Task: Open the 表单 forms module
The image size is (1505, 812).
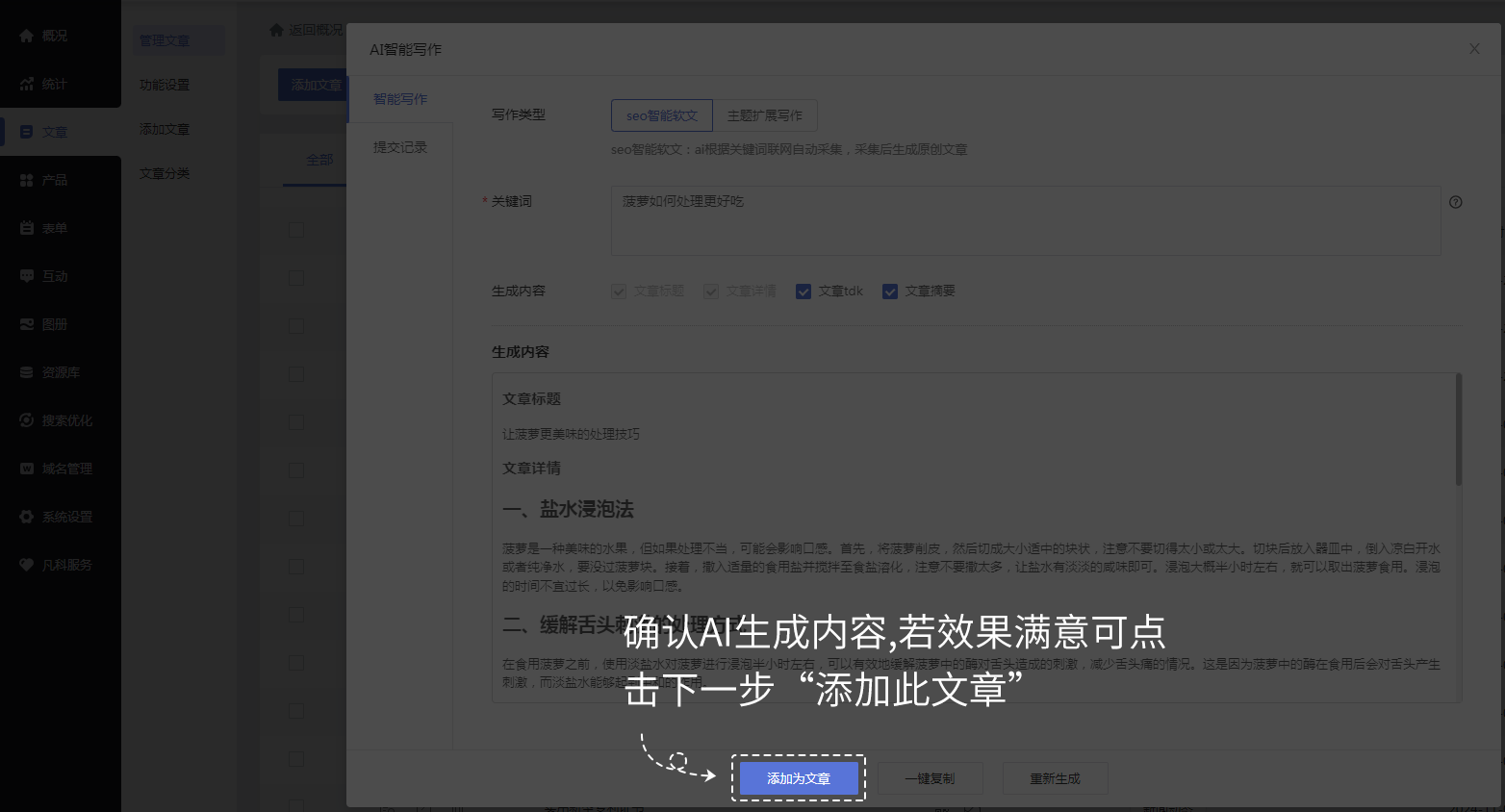Action: point(42,227)
